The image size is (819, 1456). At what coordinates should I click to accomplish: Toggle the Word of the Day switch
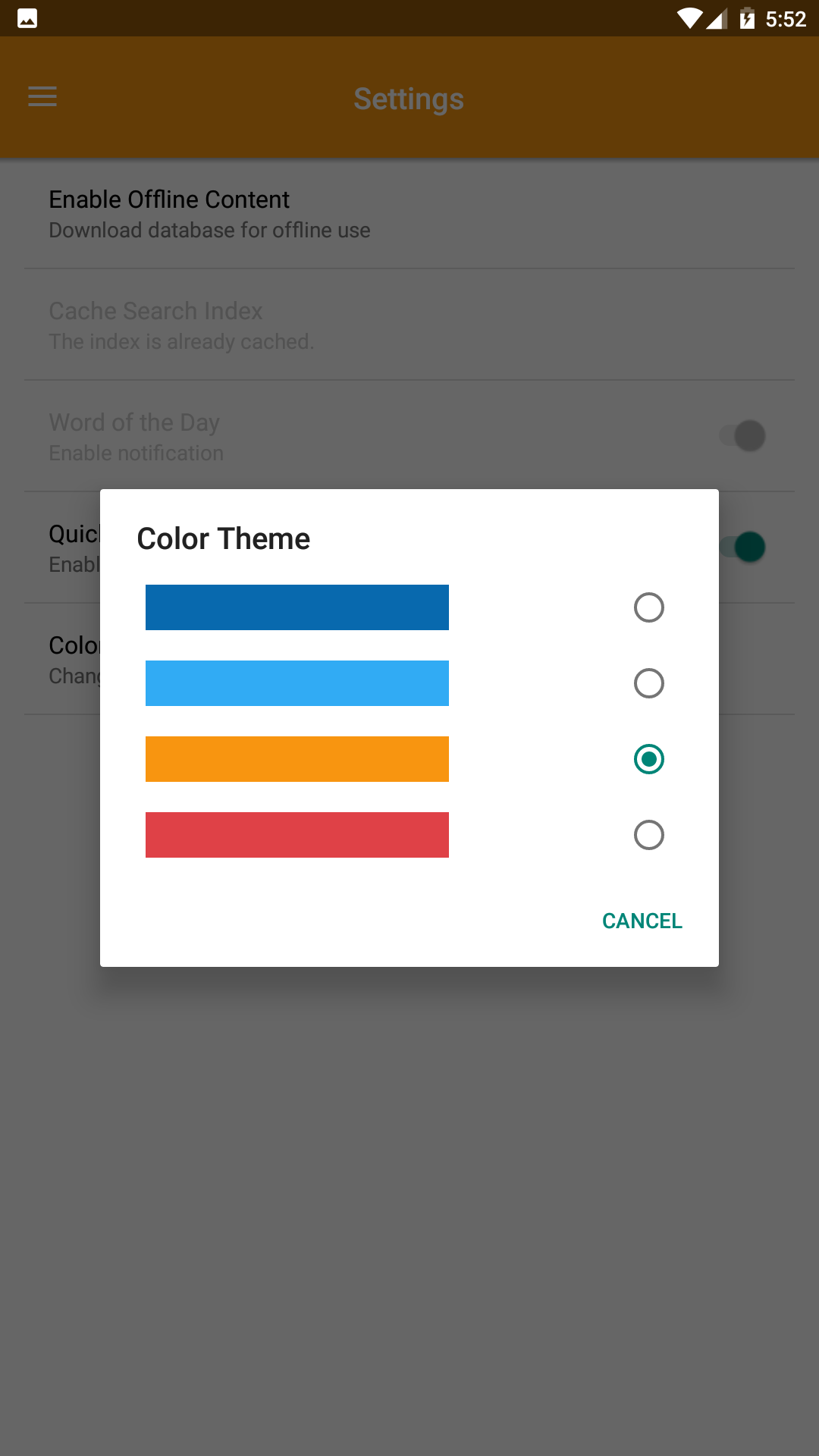743,436
